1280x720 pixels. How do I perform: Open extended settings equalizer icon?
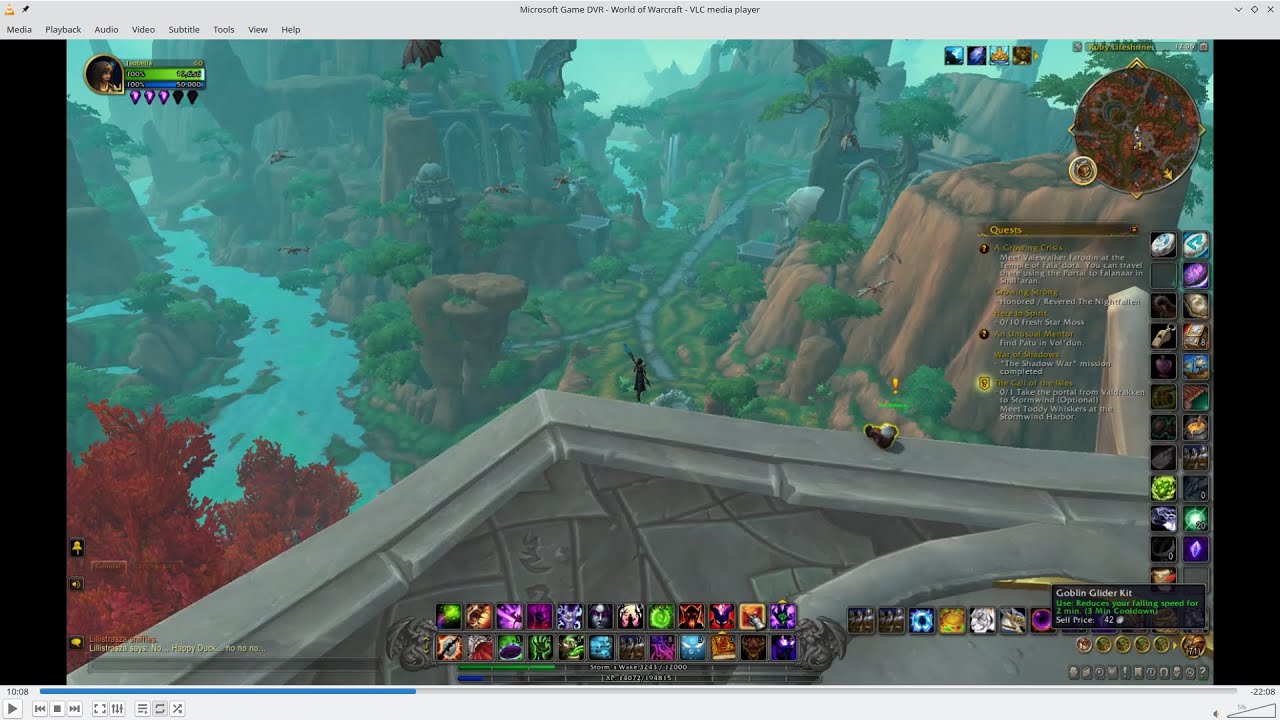(x=117, y=709)
